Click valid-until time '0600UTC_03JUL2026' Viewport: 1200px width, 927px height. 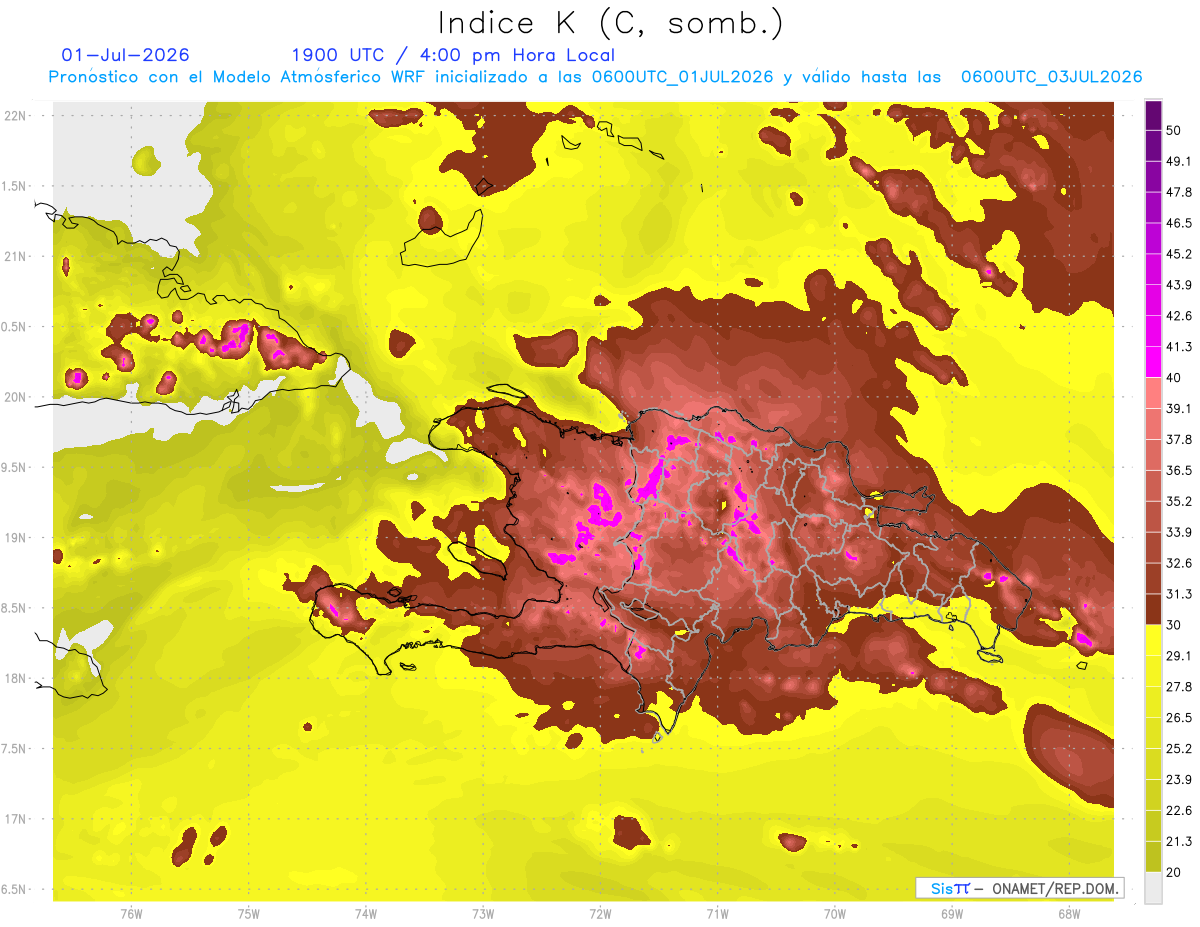[x=1051, y=77]
